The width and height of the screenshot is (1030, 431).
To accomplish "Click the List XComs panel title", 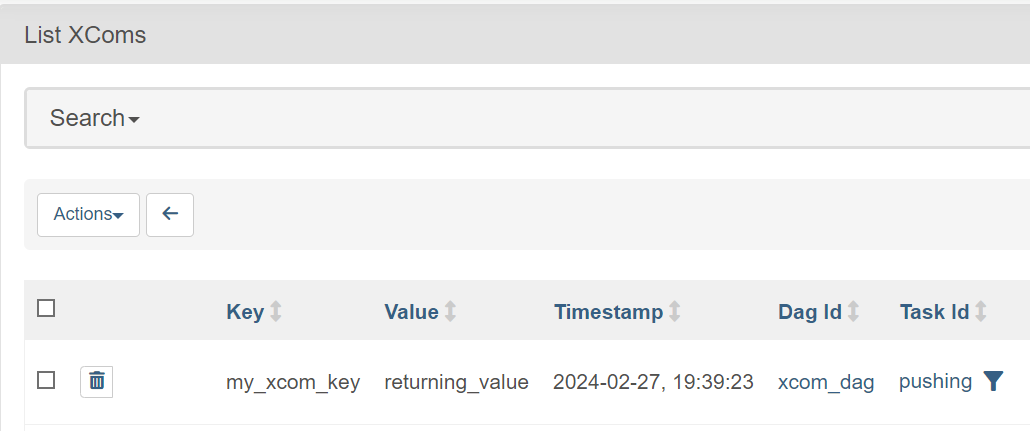I will (85, 35).
